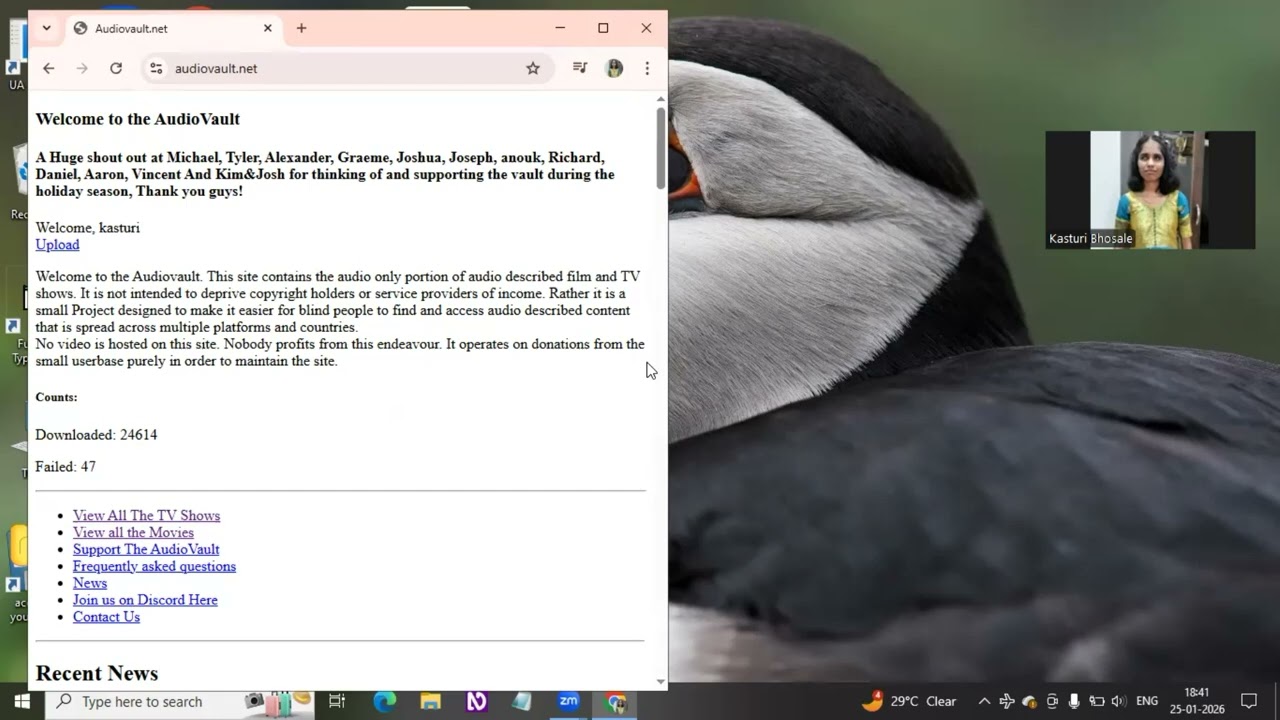Open Frequently asked questions link
The width and height of the screenshot is (1280, 720).
[x=154, y=566]
